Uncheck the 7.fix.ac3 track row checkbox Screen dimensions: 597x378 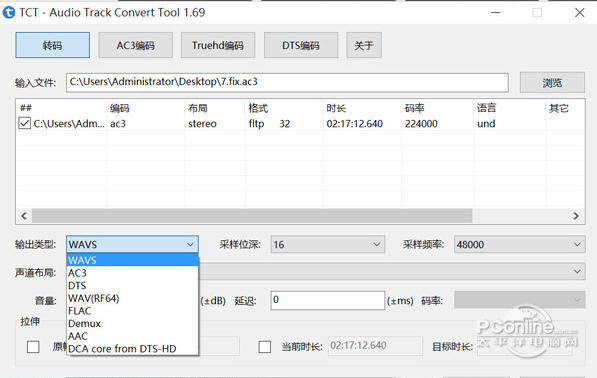click(x=24, y=123)
